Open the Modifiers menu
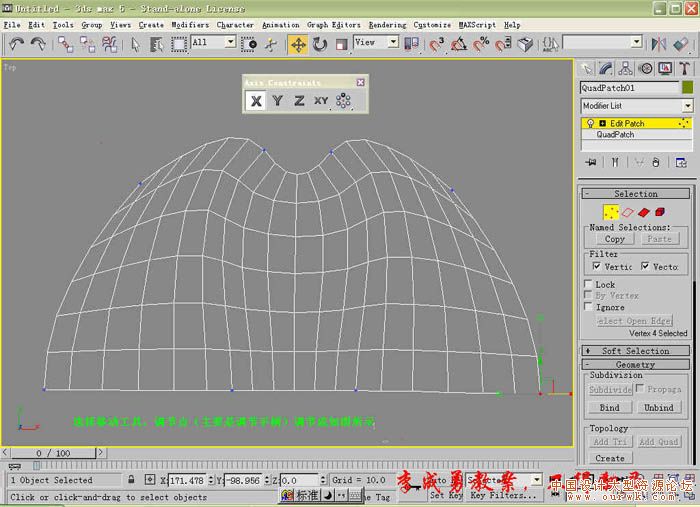Screen dimensions: 700x507 [x=190, y=25]
